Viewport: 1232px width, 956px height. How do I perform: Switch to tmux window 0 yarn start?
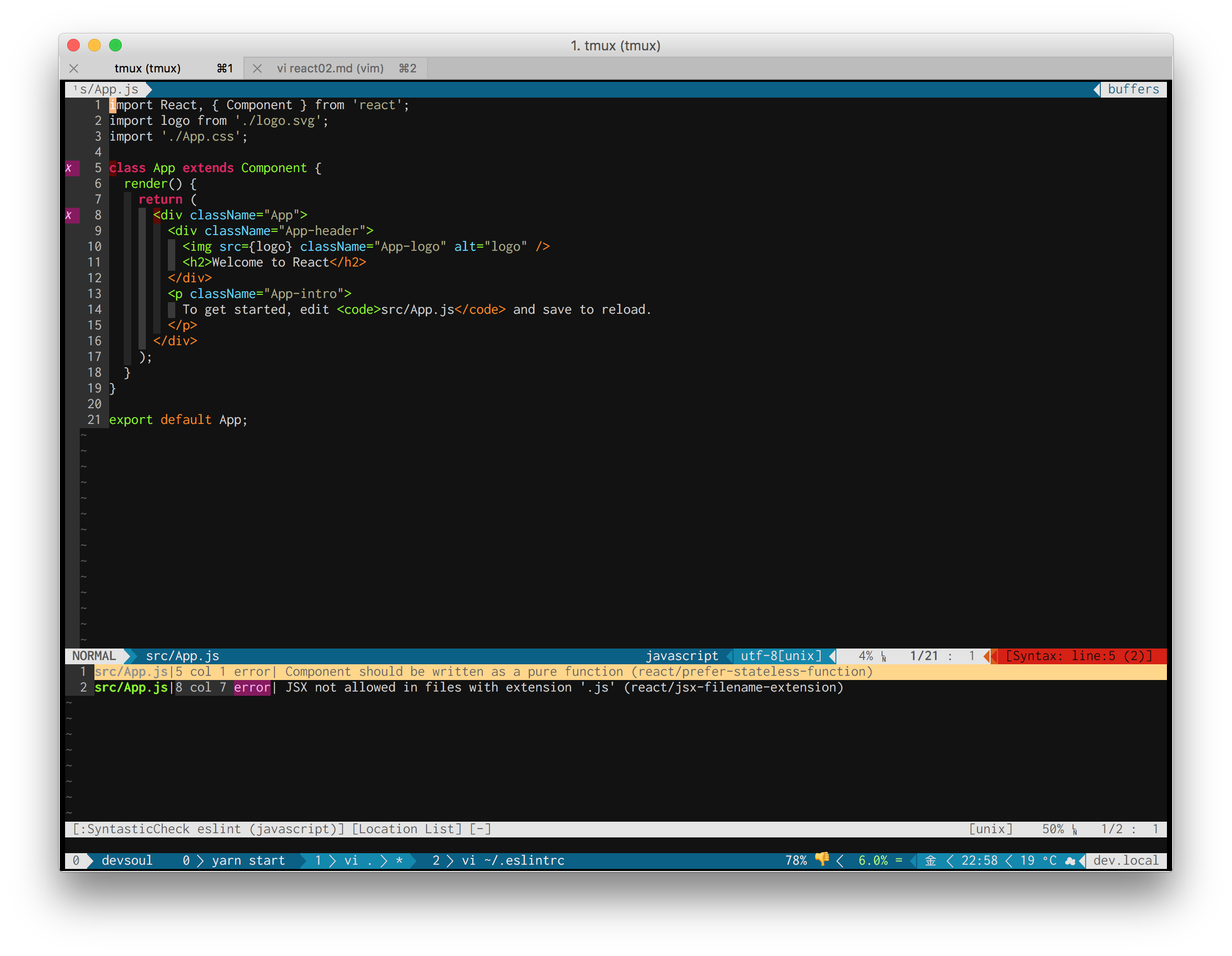234,861
